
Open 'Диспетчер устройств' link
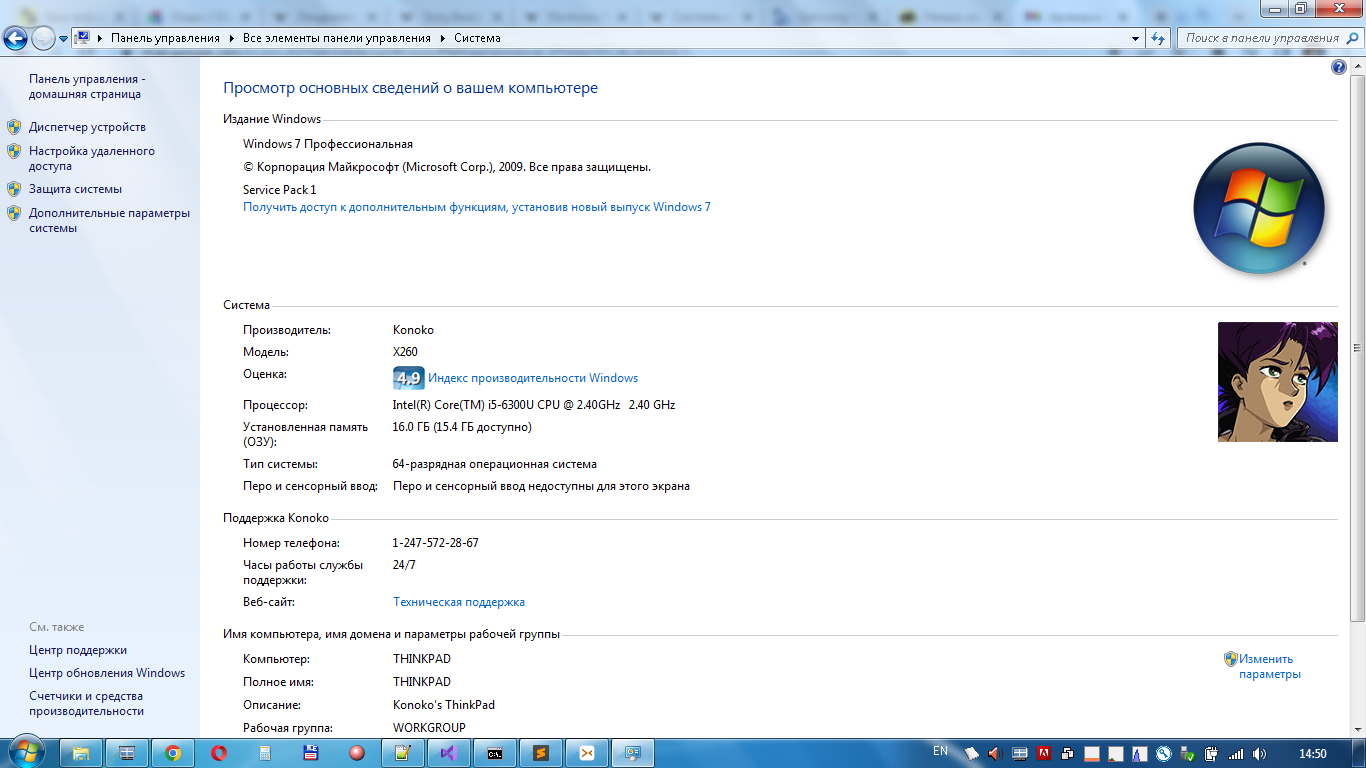point(87,127)
